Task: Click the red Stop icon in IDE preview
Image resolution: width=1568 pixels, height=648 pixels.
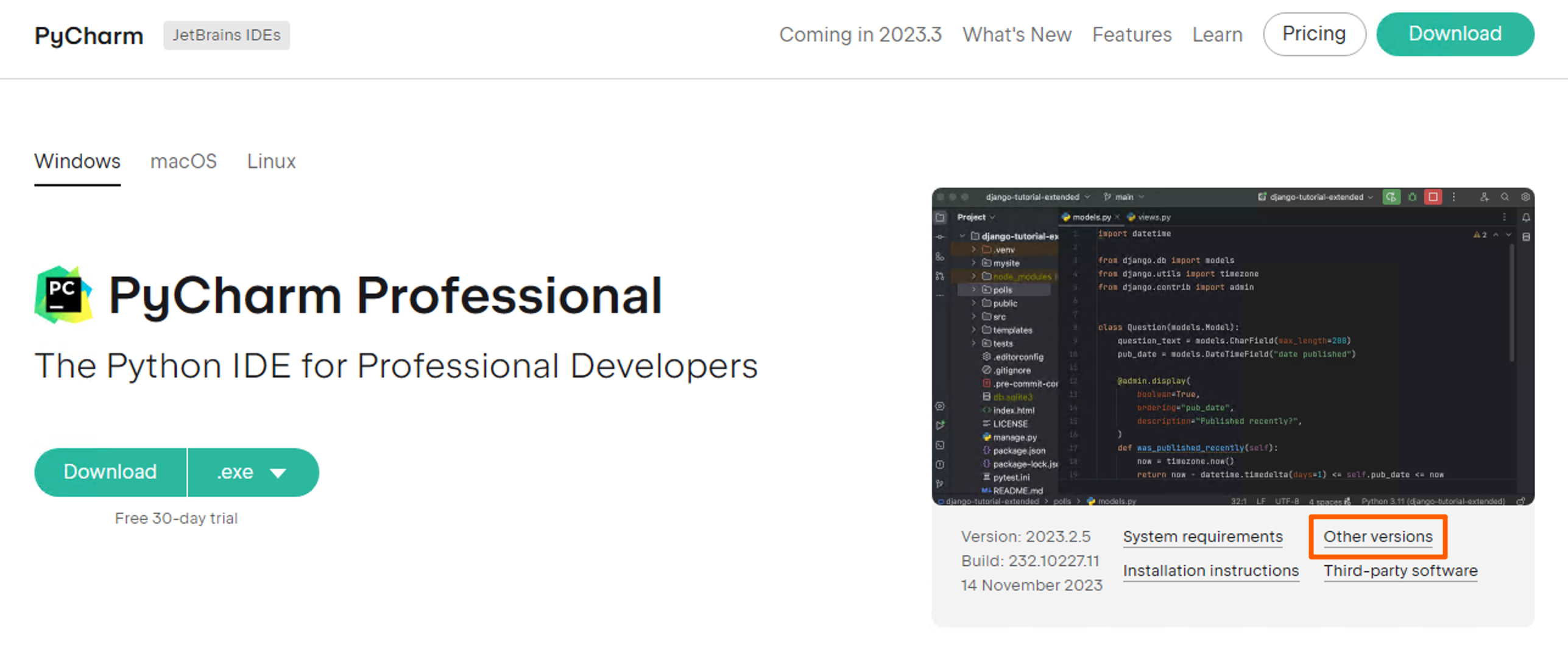Action: coord(1433,197)
